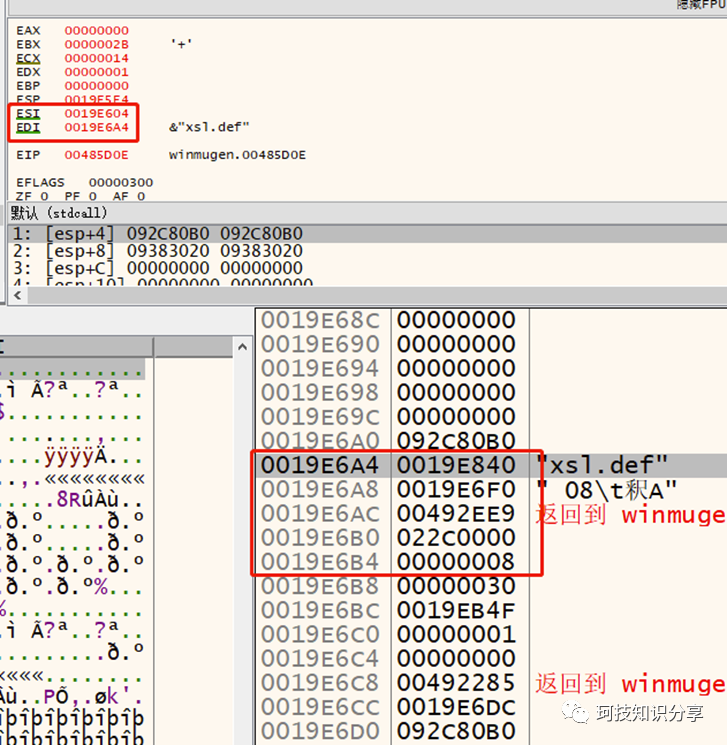727x745 pixels.
Task: Select stack address 0019E6D0
Action: pyautogui.click(x=320, y=731)
